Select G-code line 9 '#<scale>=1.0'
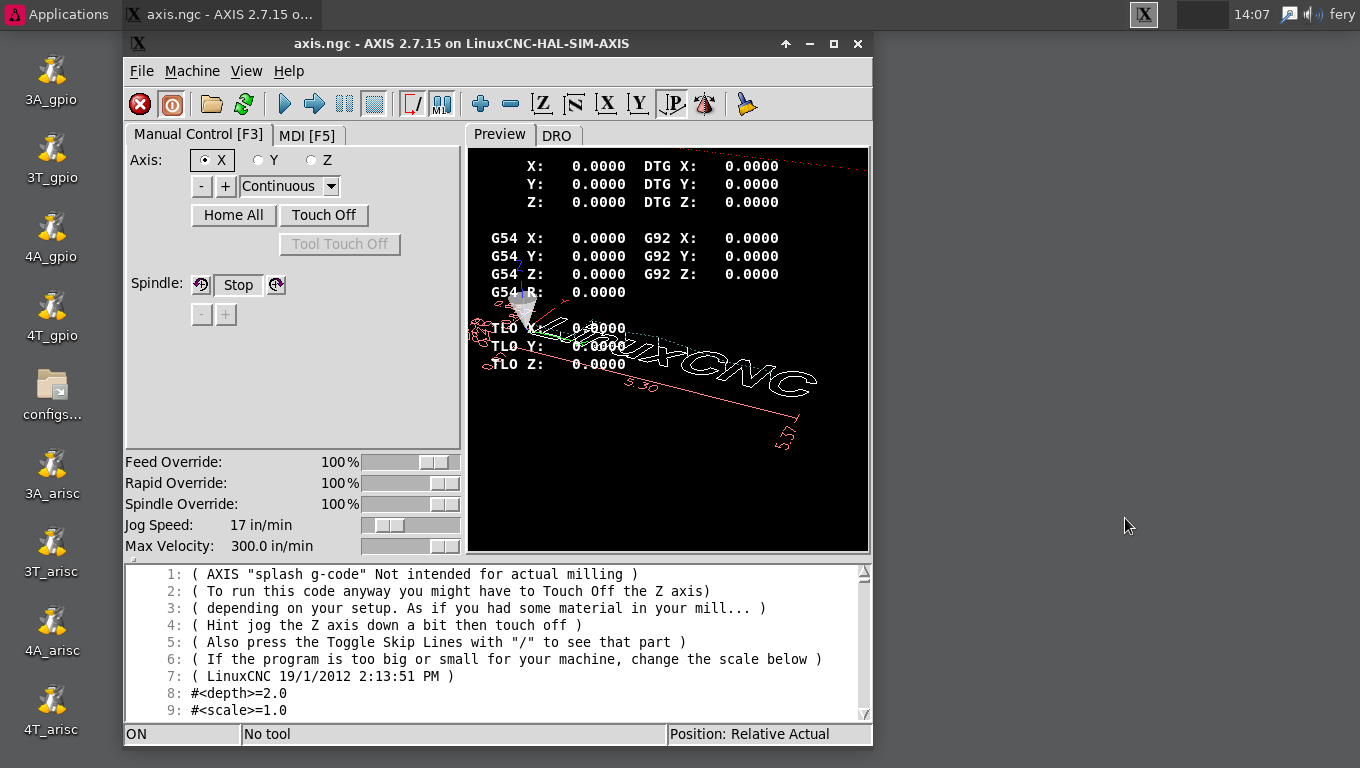Screen dimensions: 1360x768 pyautogui.click(x=239, y=710)
